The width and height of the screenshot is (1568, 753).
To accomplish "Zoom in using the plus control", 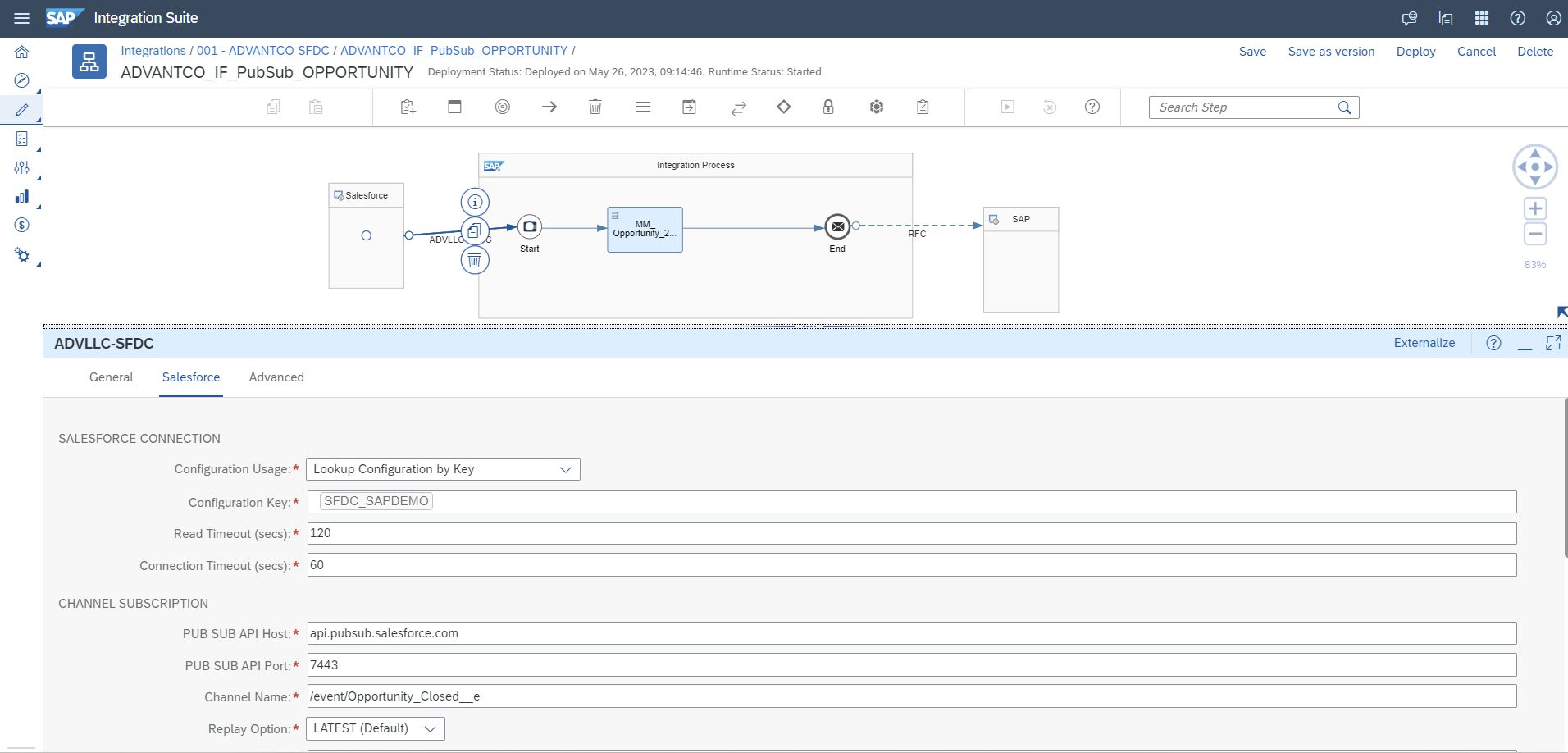I will 1534,208.
